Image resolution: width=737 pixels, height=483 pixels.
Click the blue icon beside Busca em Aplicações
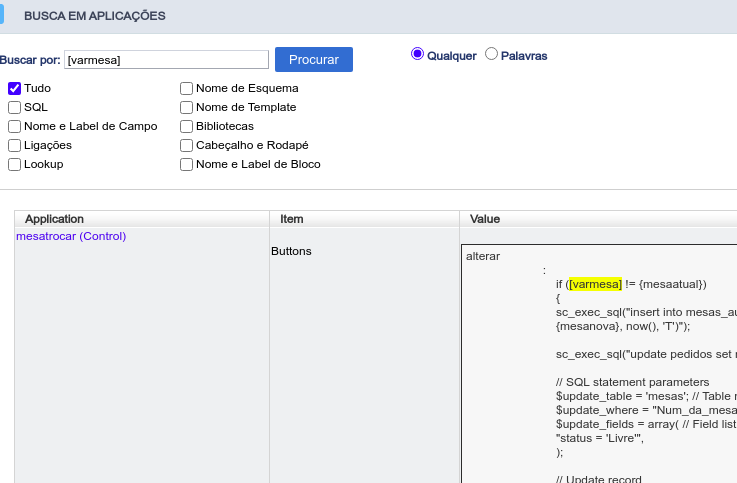1,14
